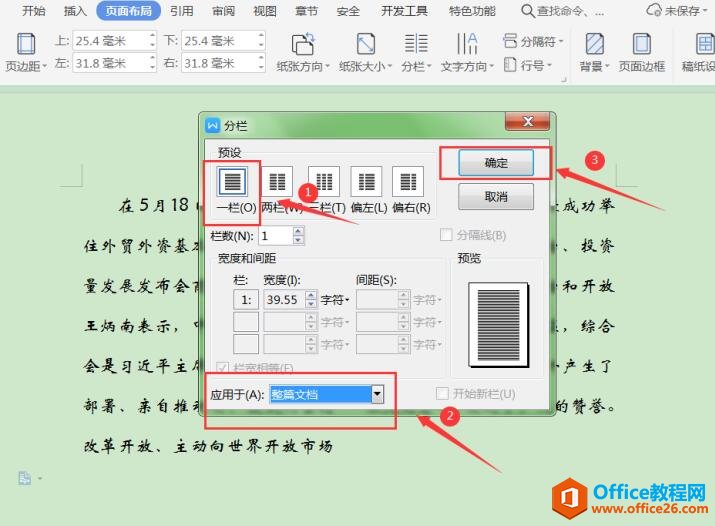Click the 稿纸设置 grid paper icon
Viewport: 715px width, 526px height.
(705, 44)
